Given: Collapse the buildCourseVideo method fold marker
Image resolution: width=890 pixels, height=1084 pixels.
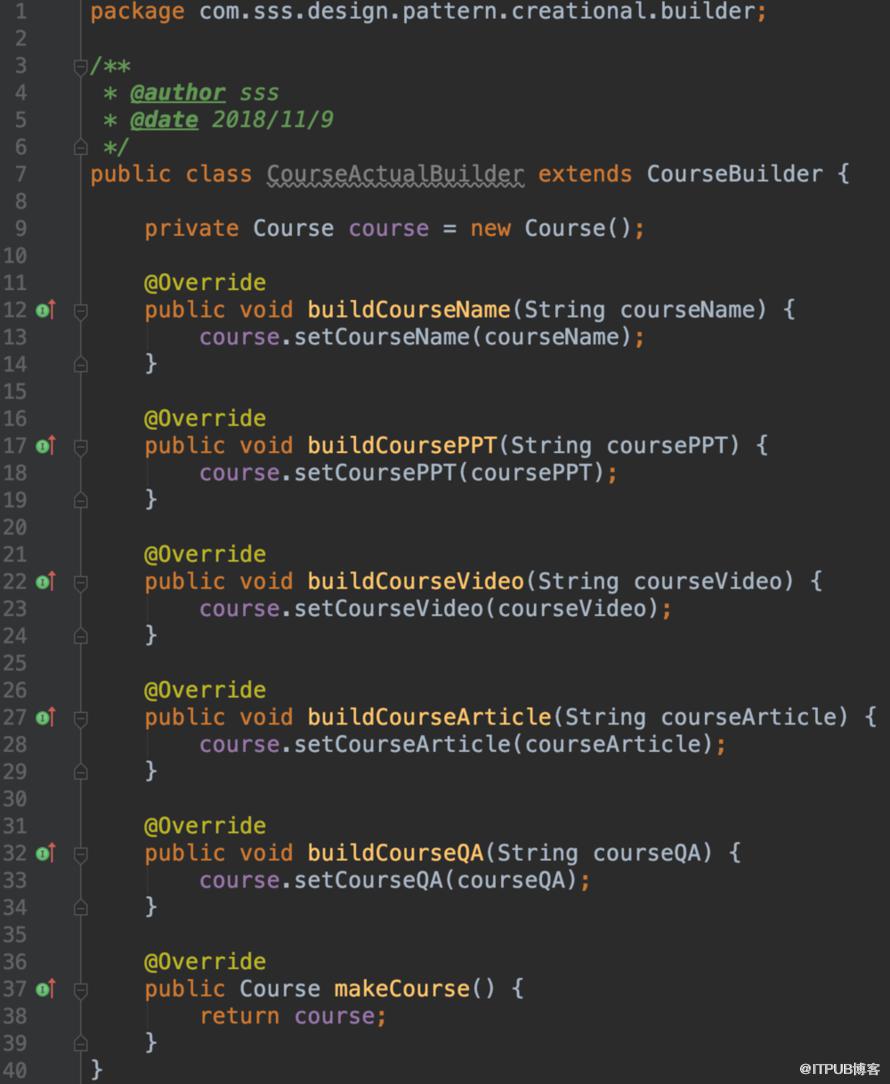Looking at the screenshot, I should (80, 583).
